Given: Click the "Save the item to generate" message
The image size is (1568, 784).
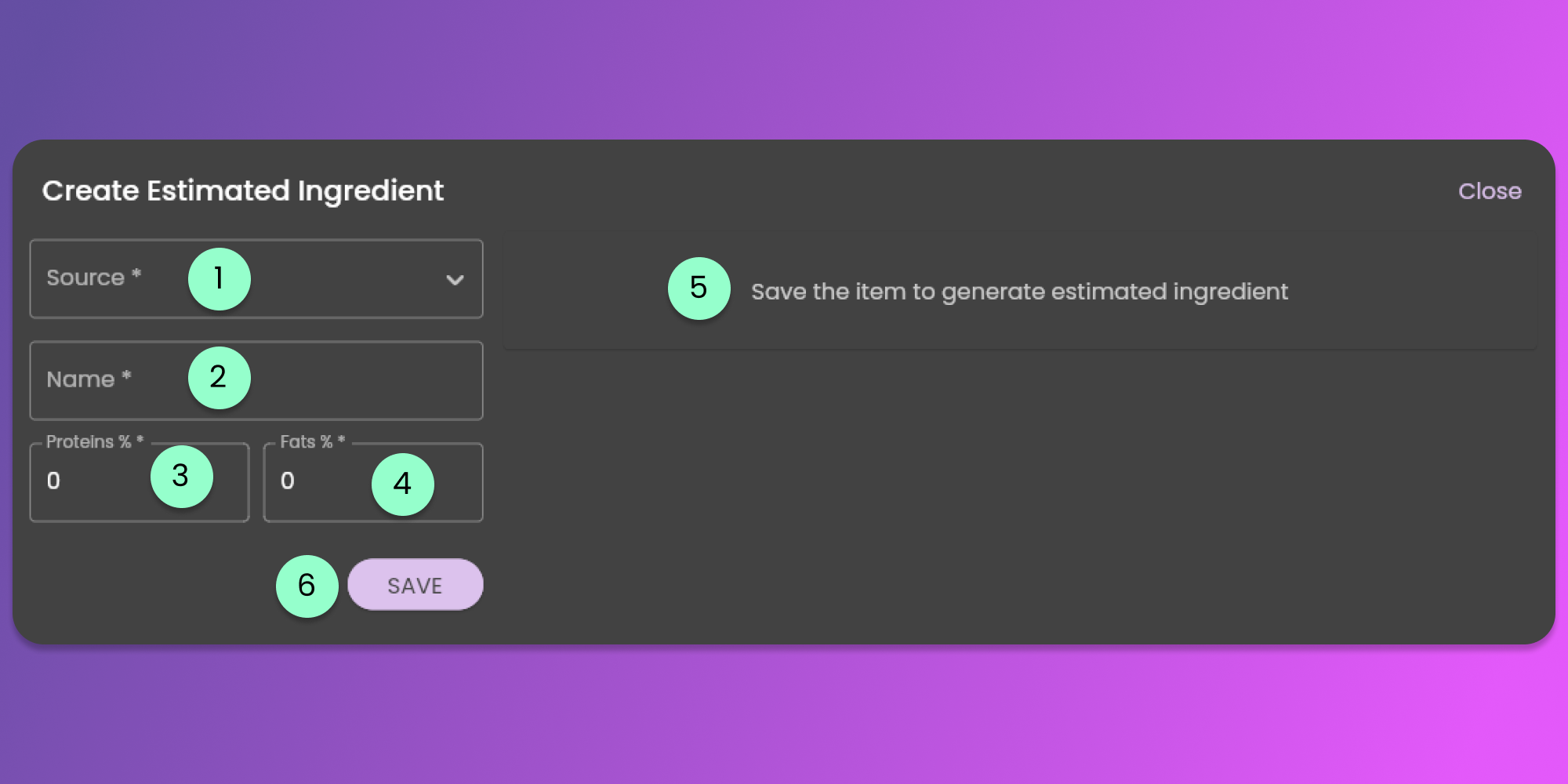Looking at the screenshot, I should click(x=1019, y=292).
